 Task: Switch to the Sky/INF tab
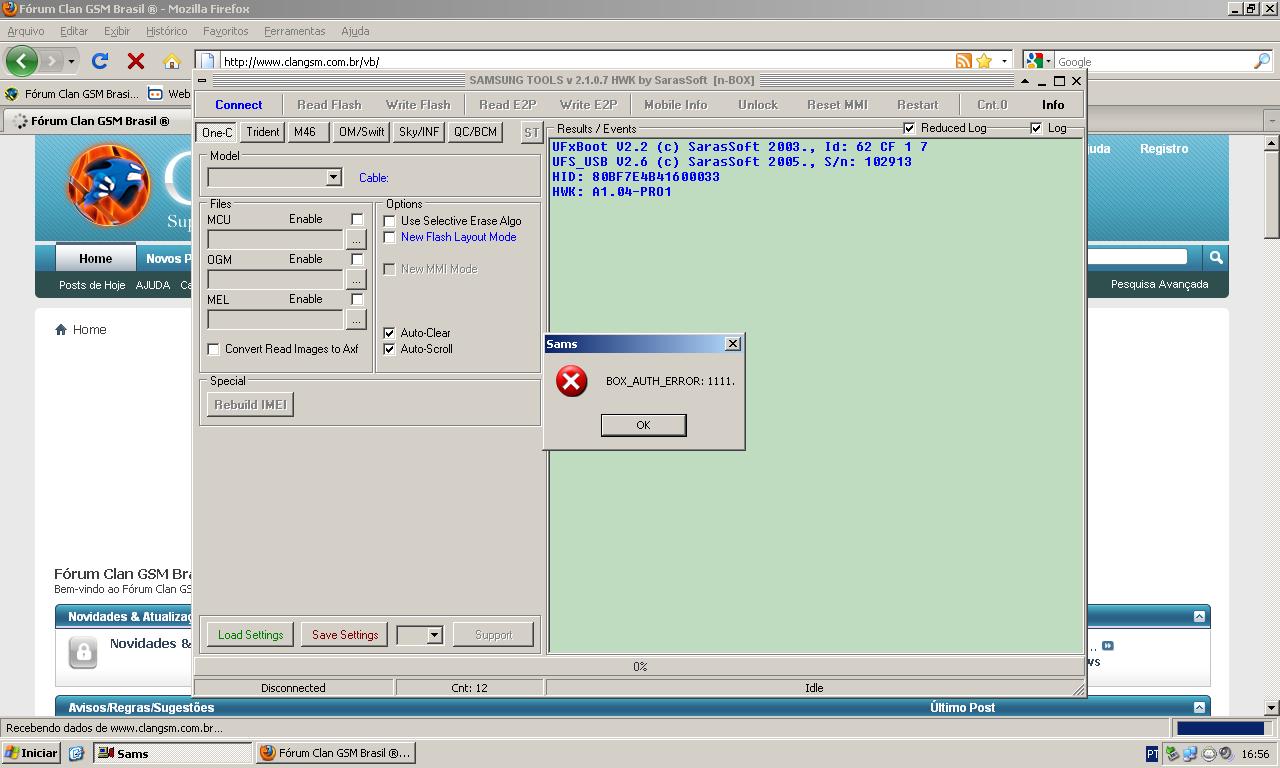tap(419, 132)
